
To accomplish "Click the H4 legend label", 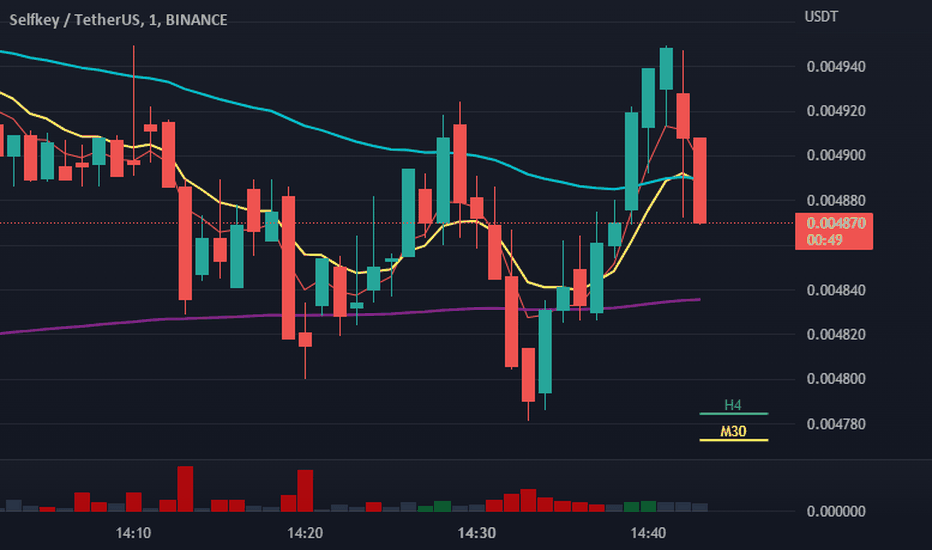I will [733, 406].
